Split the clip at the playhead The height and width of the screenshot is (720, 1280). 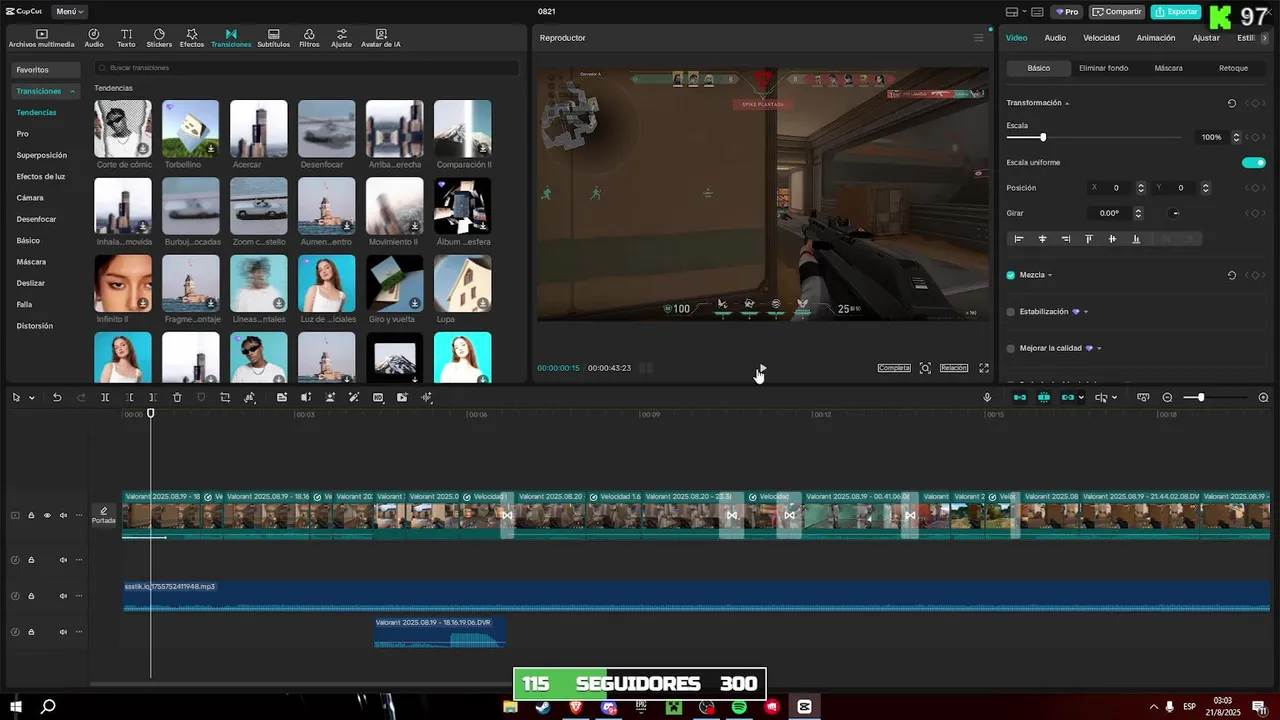[x=105, y=397]
